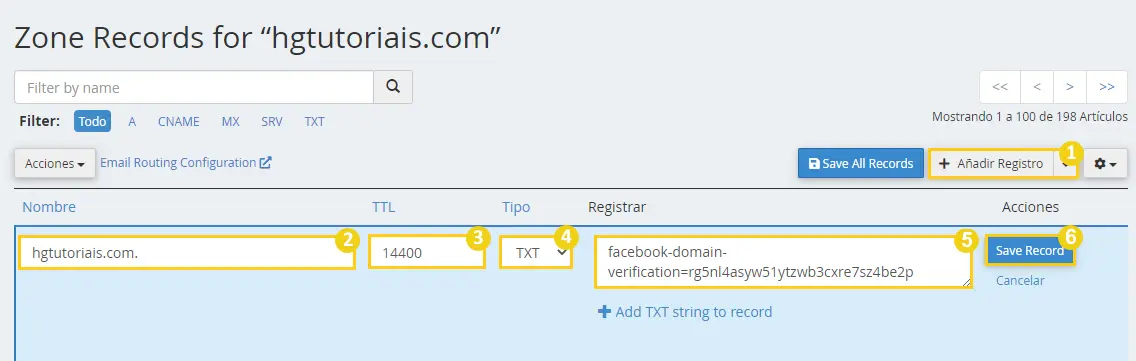This screenshot has width=1136, height=361.
Task: Open Email Routing Configuration external link
Action: 185,162
